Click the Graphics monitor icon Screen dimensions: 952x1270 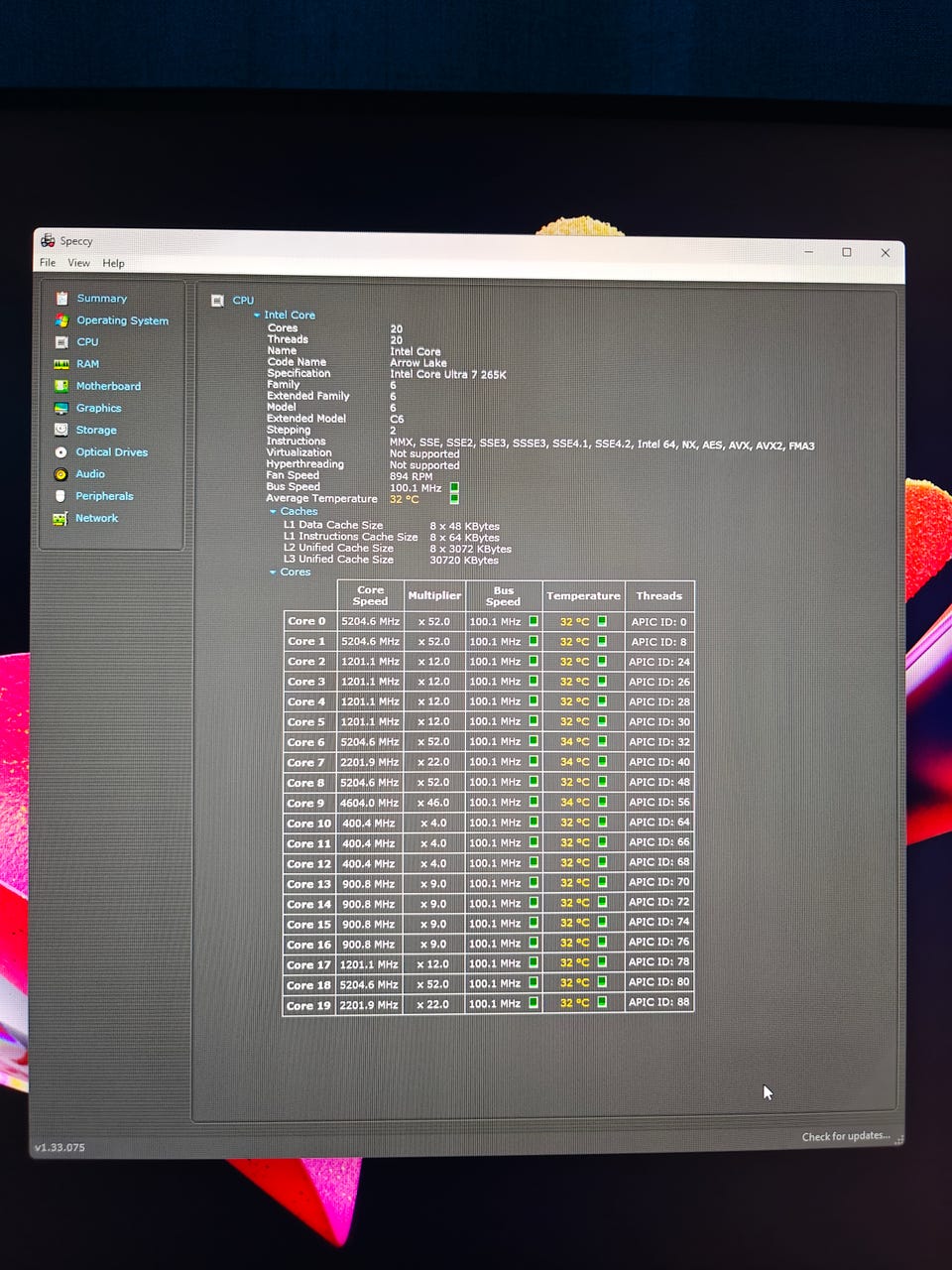pyautogui.click(x=61, y=408)
